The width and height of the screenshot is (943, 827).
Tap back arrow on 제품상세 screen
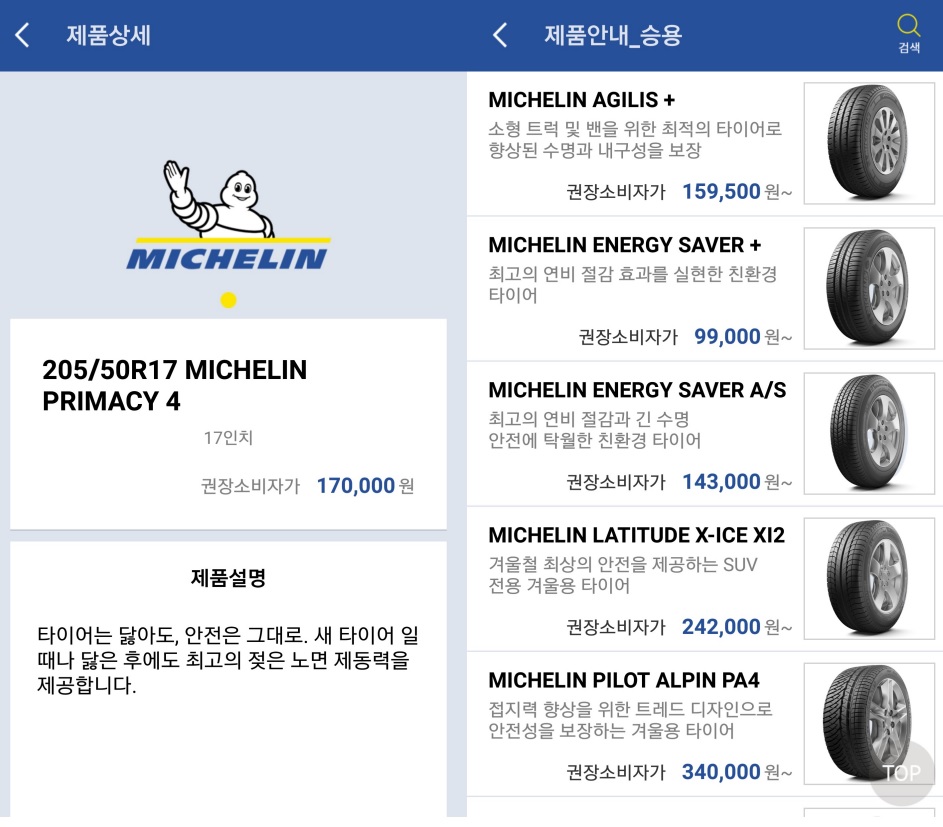tap(22, 36)
